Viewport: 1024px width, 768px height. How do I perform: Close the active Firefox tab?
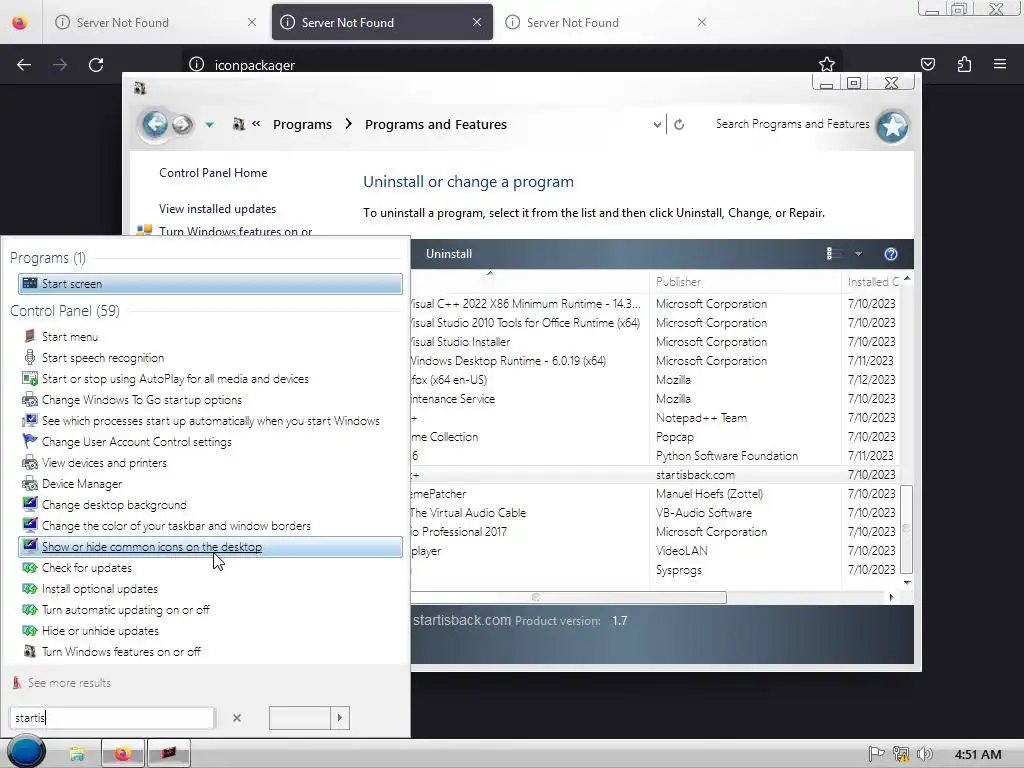click(x=477, y=22)
